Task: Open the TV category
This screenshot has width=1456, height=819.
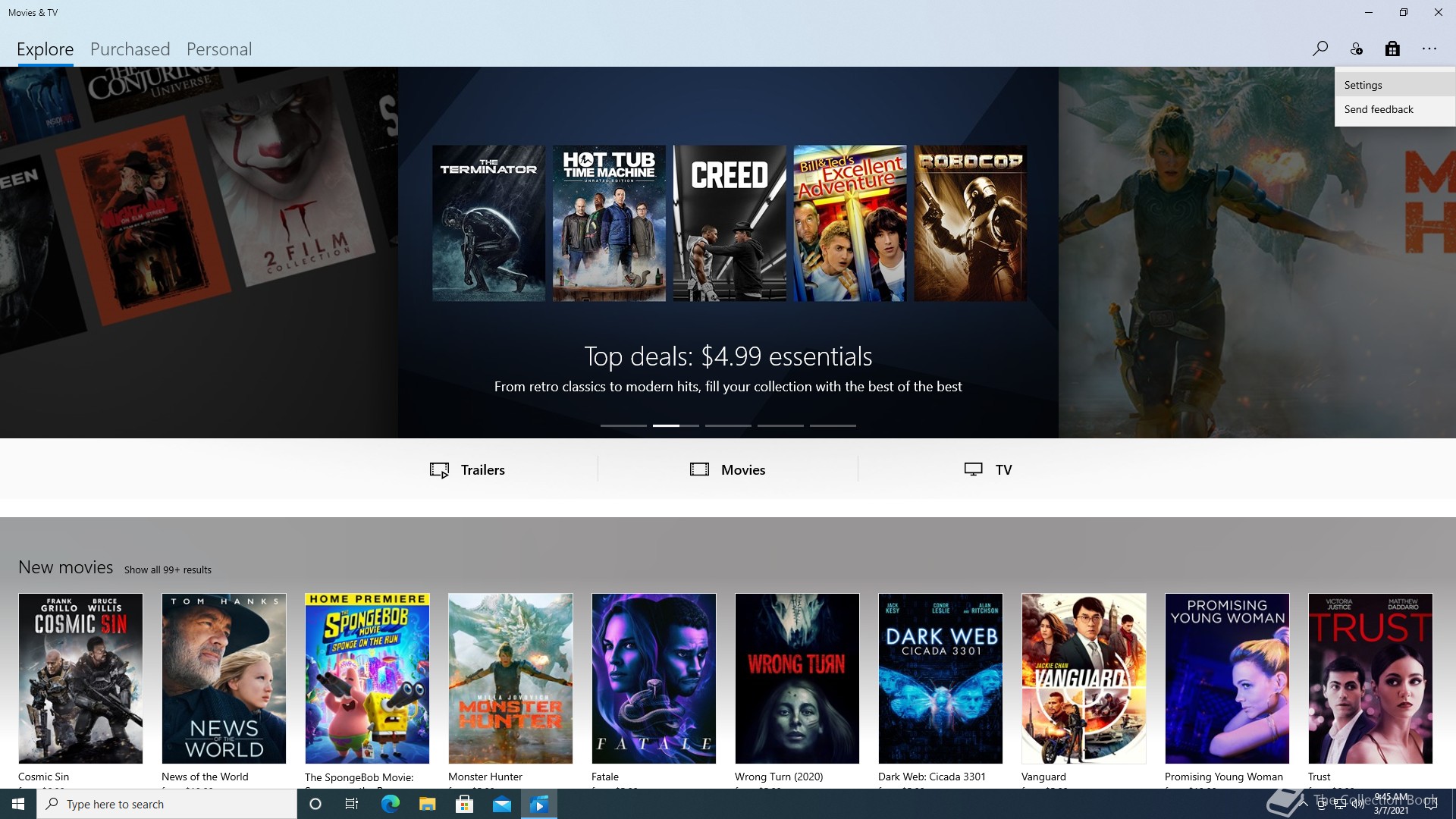Action: click(x=987, y=469)
